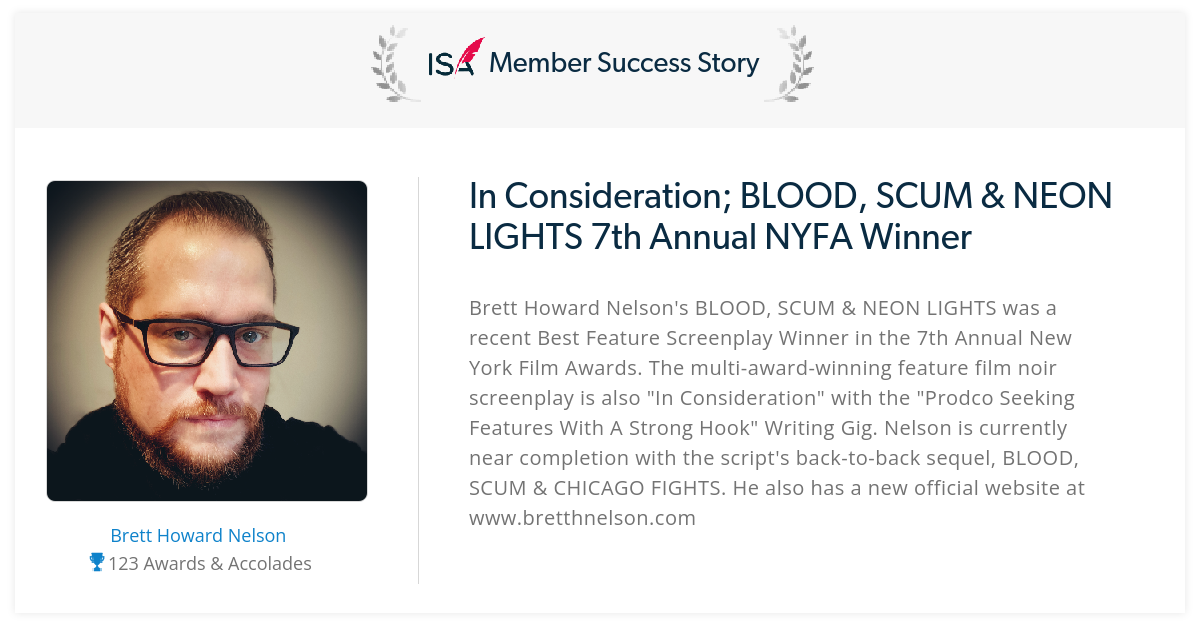Open the In Consideration story headline
The width and height of the screenshot is (1200, 630).
click(790, 216)
